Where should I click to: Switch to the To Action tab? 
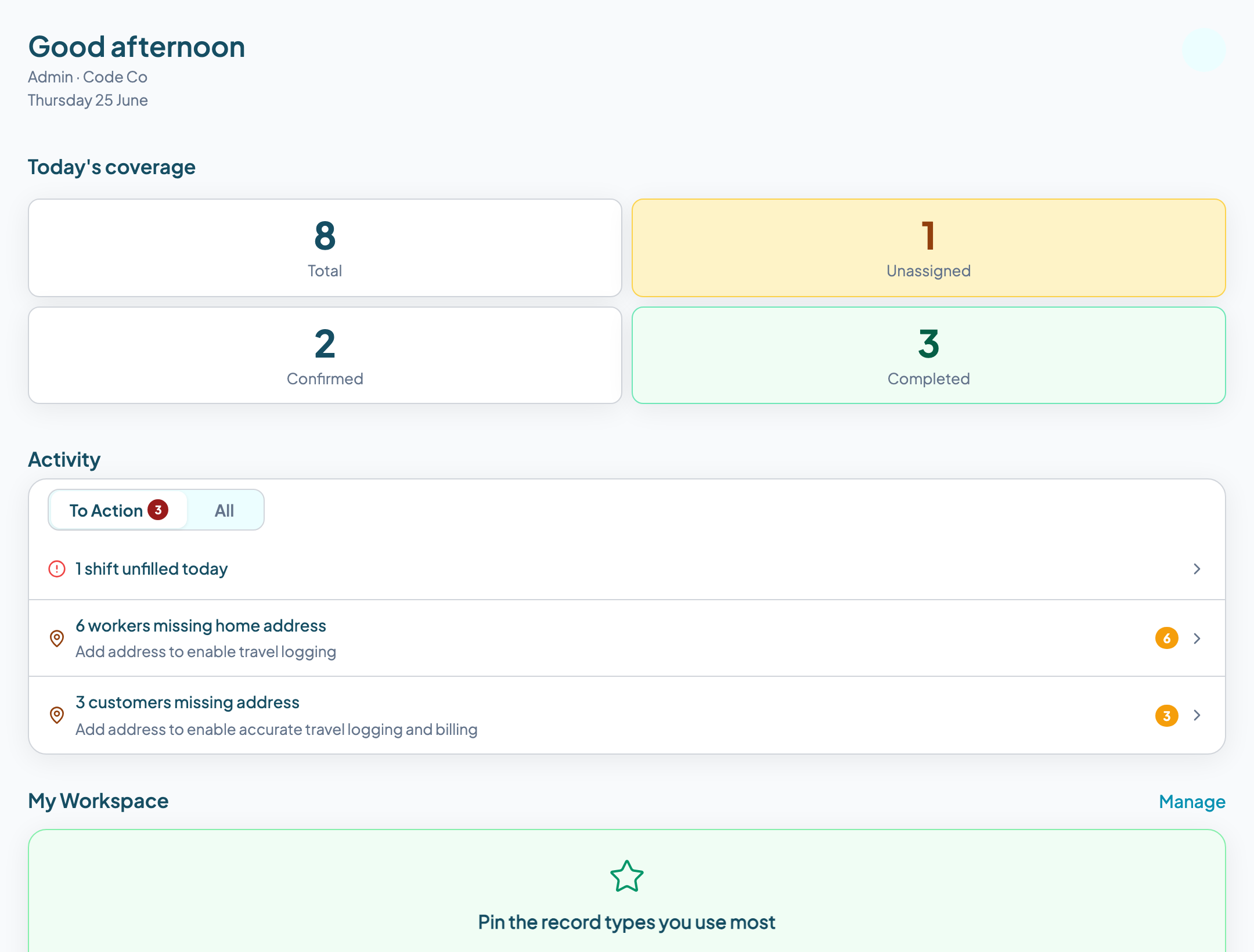pos(118,510)
